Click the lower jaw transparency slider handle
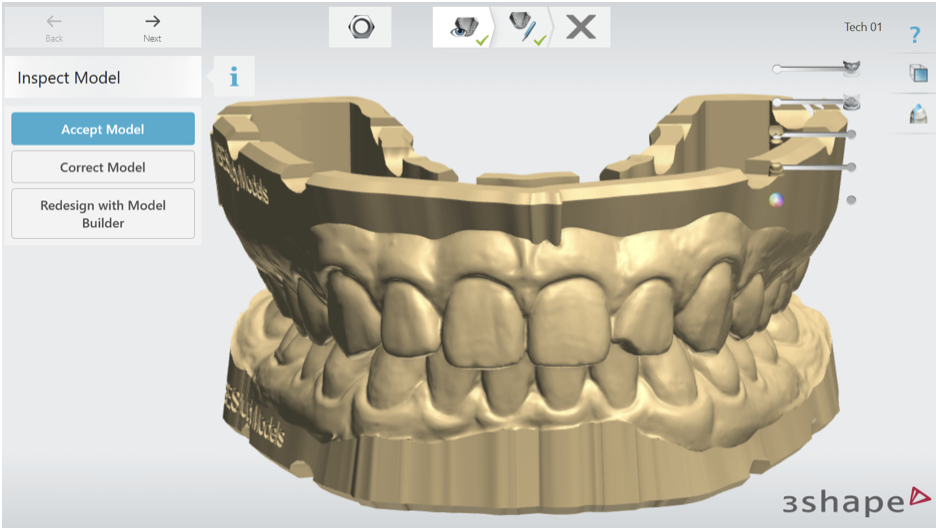The height and width of the screenshot is (530, 936). 777,102
